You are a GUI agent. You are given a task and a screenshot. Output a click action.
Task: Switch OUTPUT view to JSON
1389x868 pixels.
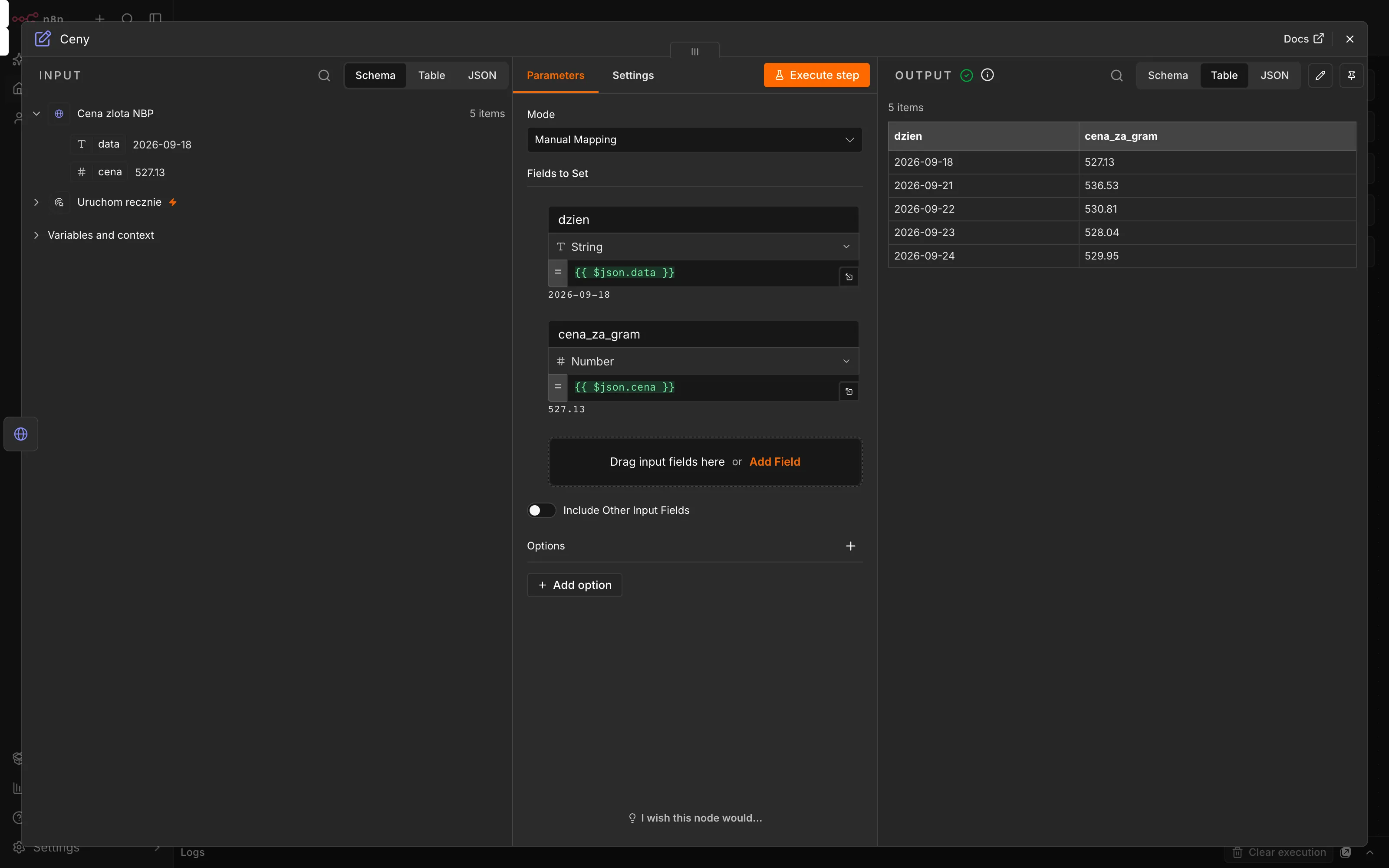(1274, 75)
